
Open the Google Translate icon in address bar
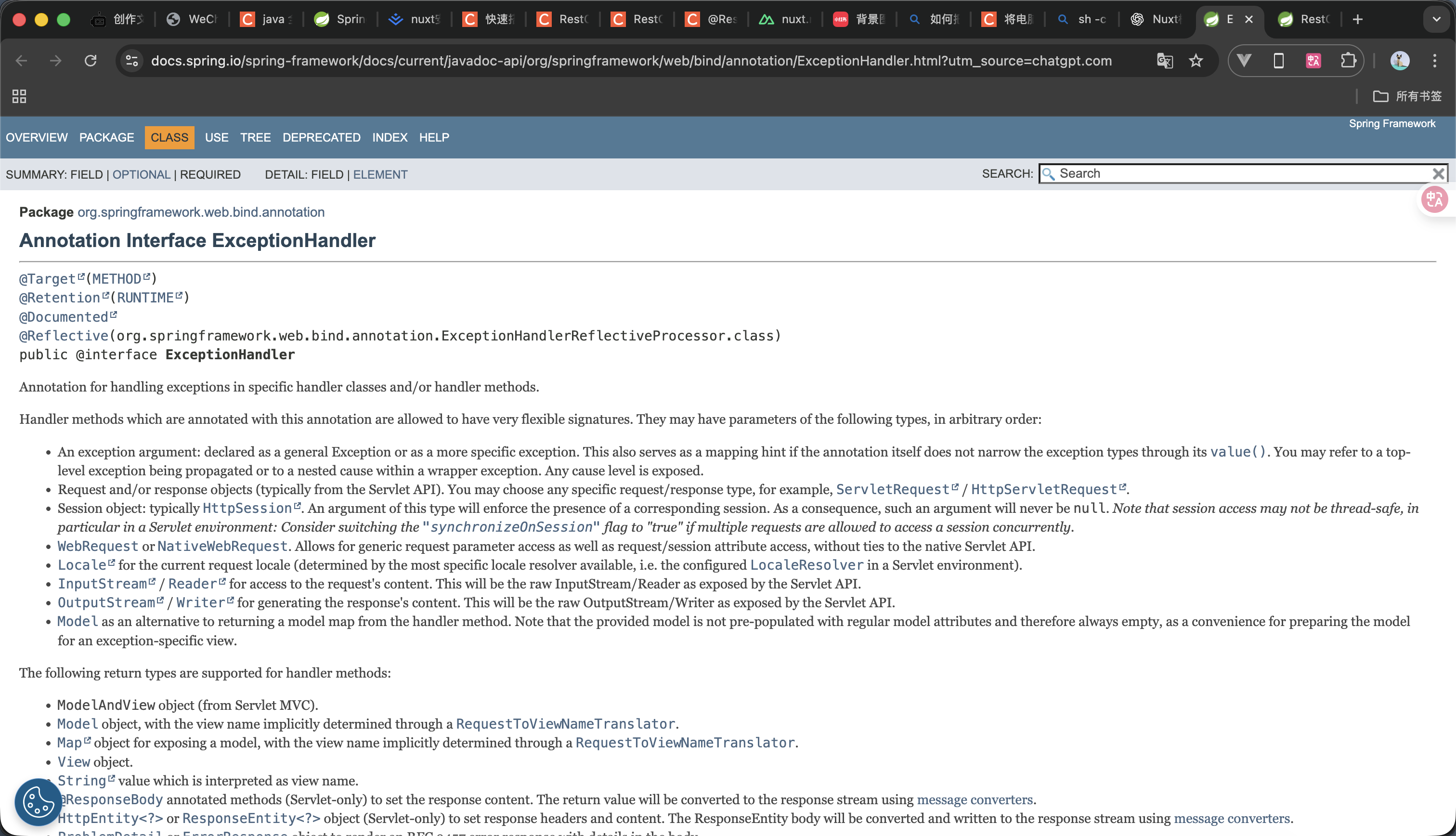tap(1164, 61)
